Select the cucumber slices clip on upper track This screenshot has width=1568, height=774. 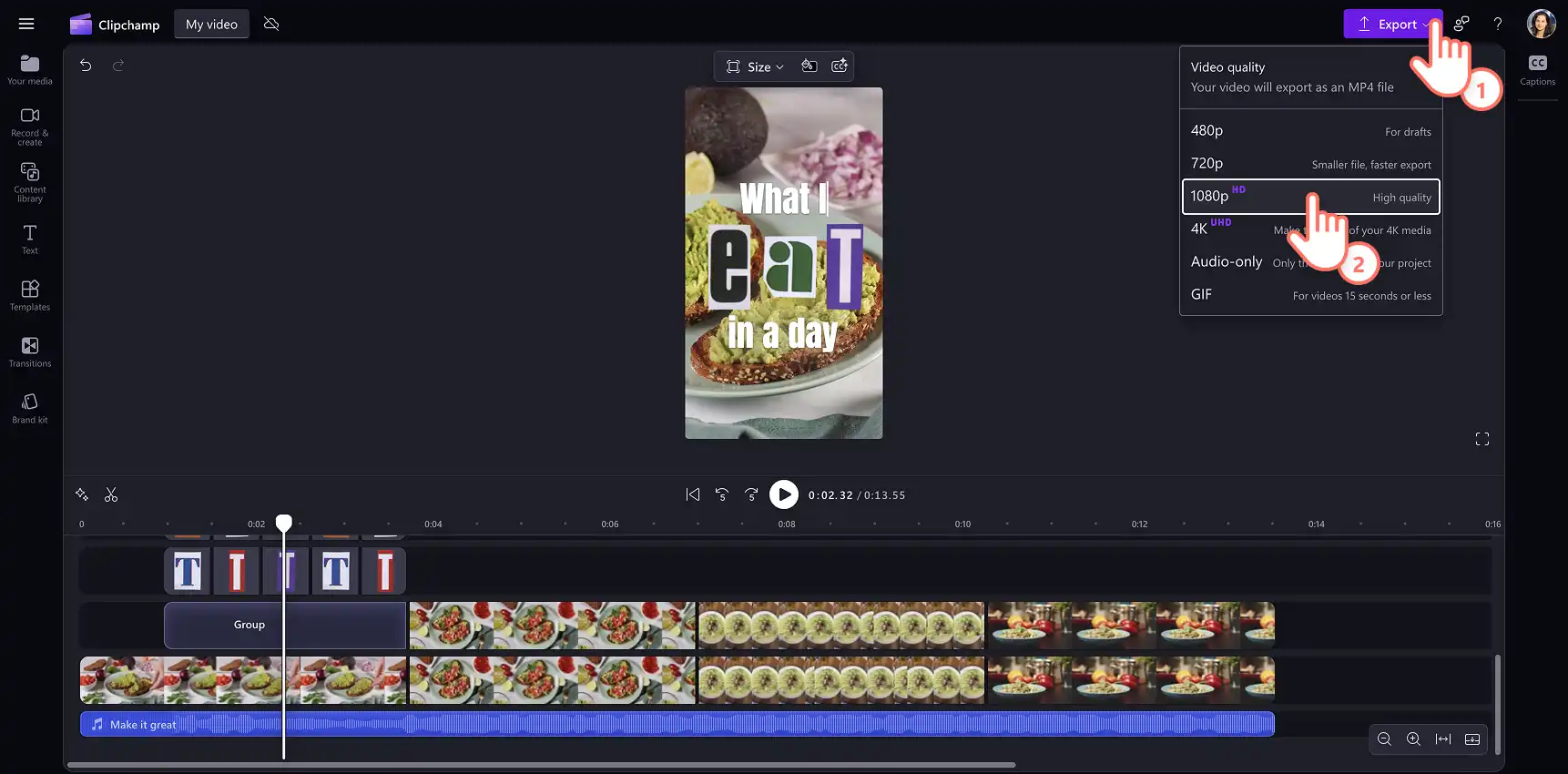841,625
